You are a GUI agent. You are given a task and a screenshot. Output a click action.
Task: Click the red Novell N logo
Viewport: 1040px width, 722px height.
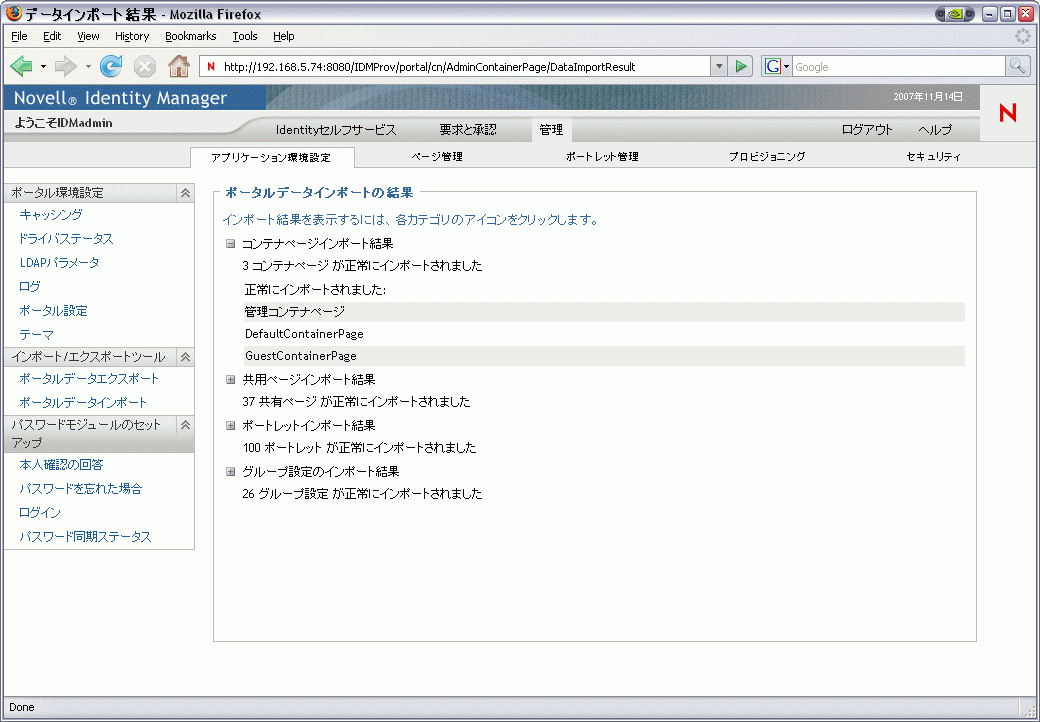tap(1008, 113)
